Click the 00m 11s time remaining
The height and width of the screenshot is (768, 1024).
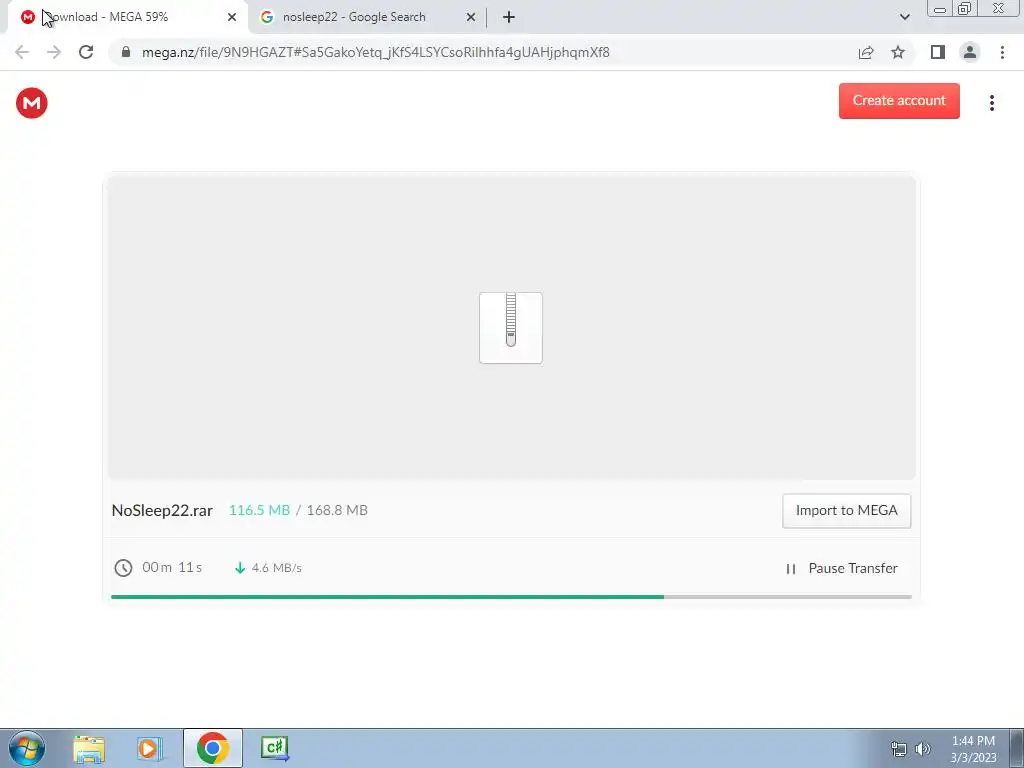[172, 568]
